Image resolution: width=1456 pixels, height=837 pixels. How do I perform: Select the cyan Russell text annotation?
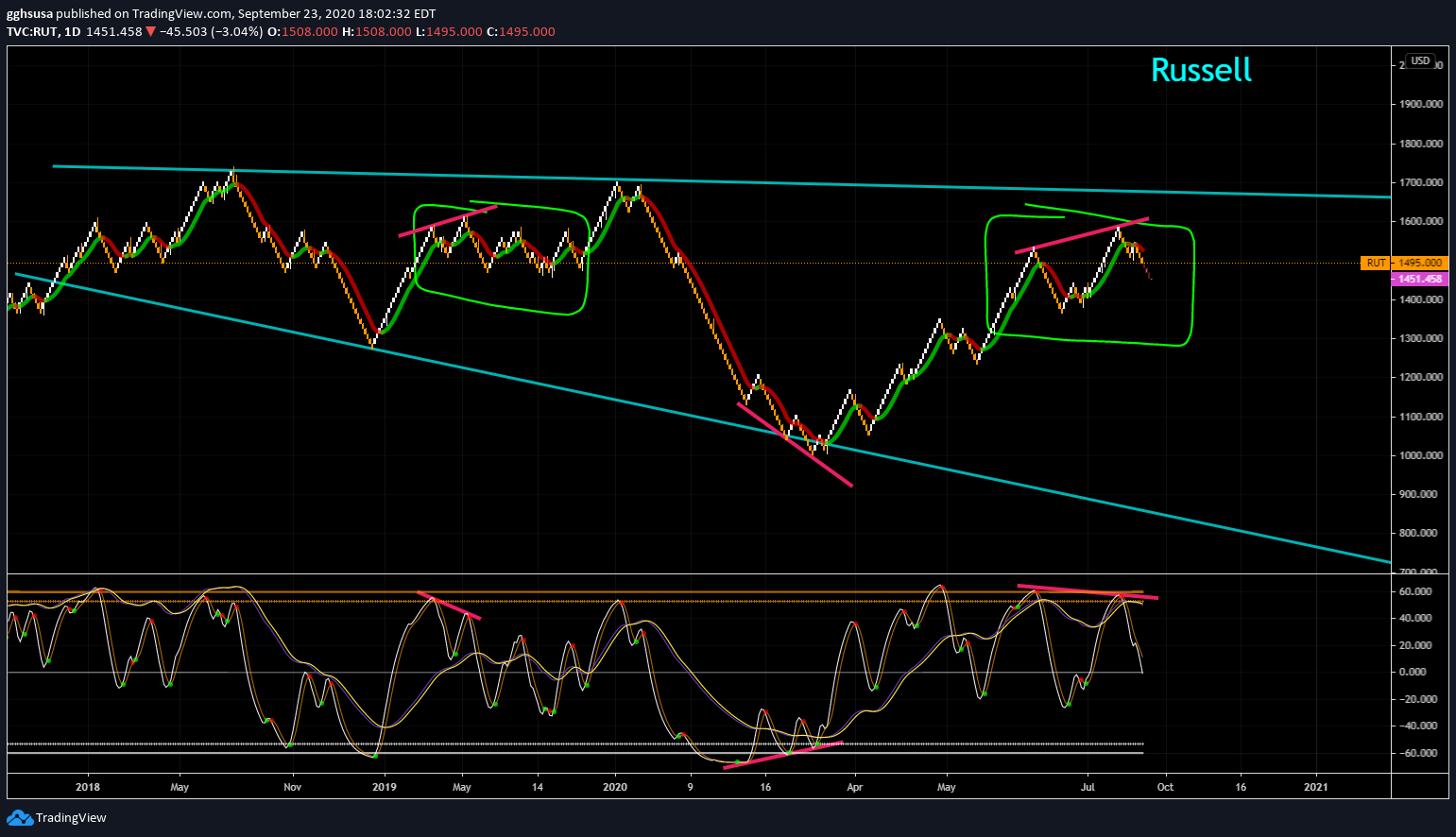[x=1201, y=70]
